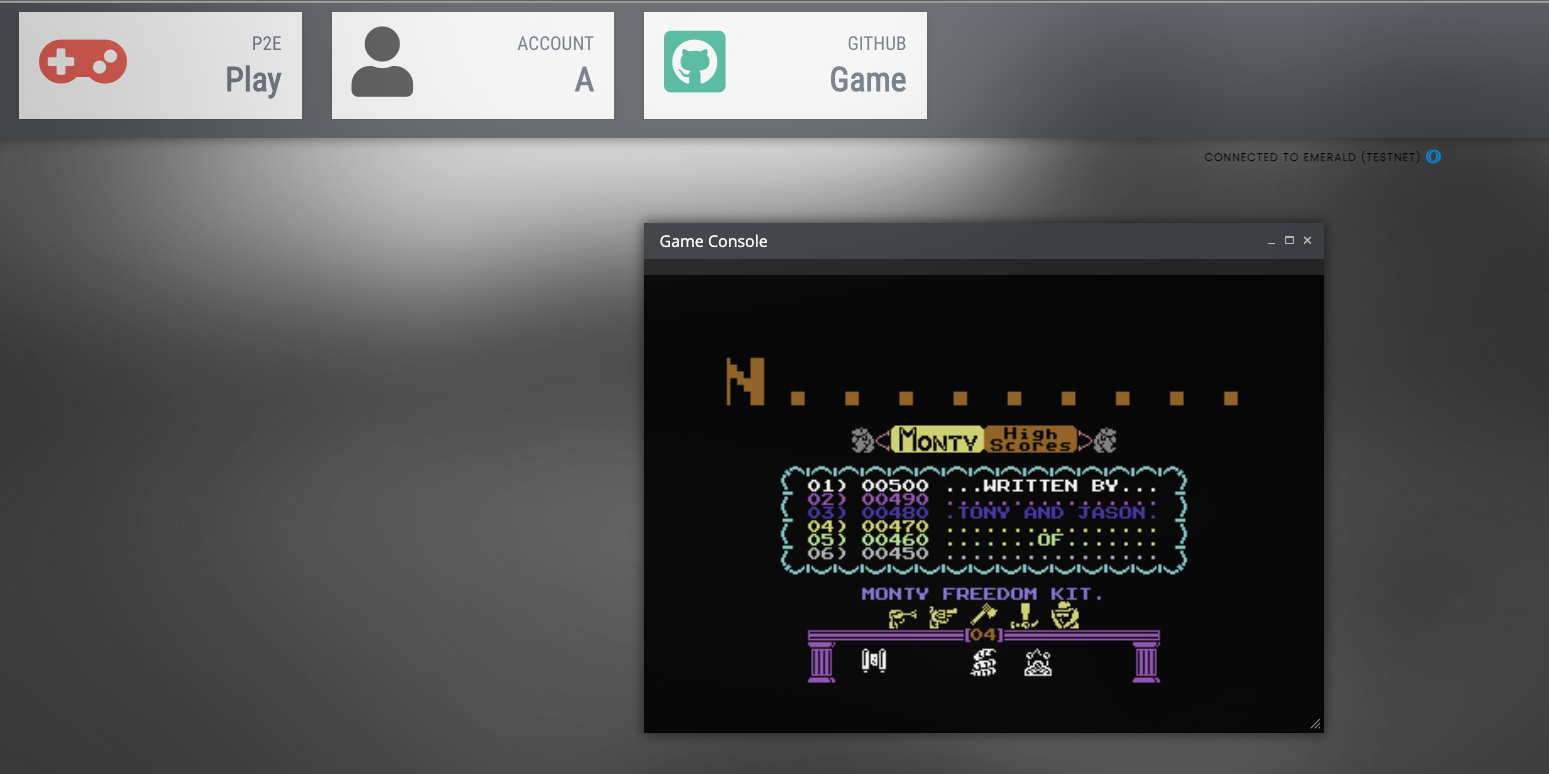Image resolution: width=1549 pixels, height=774 pixels.
Task: Open the GitHub Game card
Action: (785, 65)
